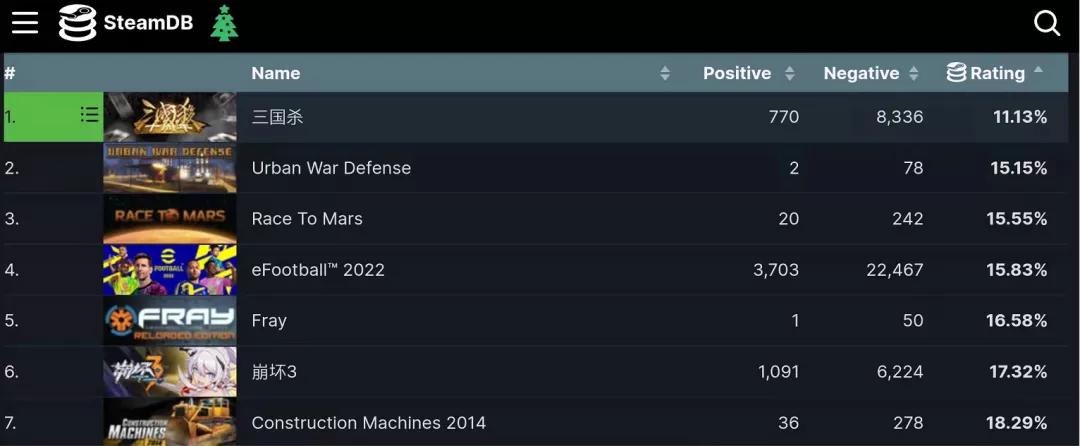Open the search magnifier icon
The width and height of the screenshot is (1080, 446).
[x=1046, y=23]
